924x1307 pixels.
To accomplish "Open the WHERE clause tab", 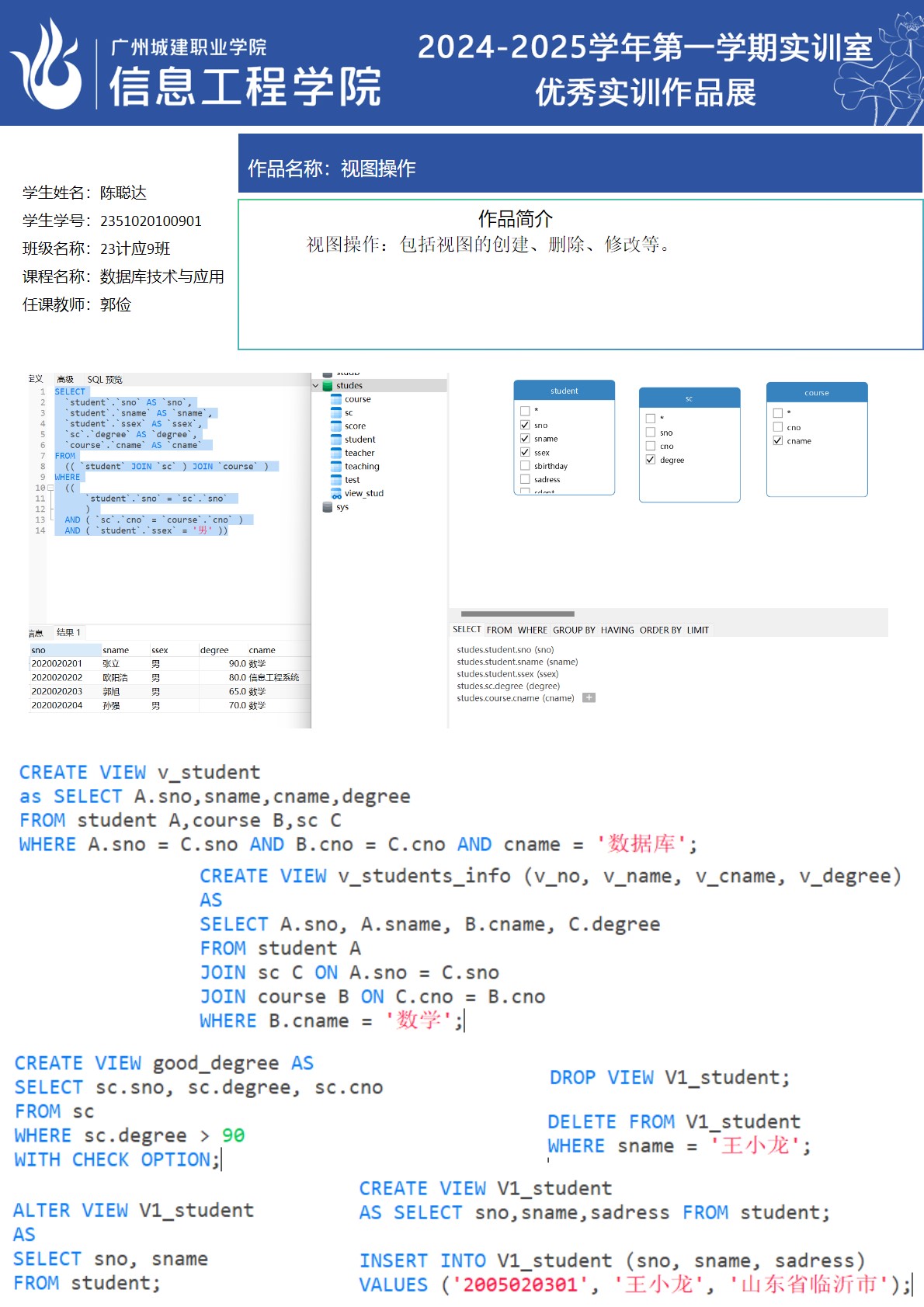I will coord(532,630).
